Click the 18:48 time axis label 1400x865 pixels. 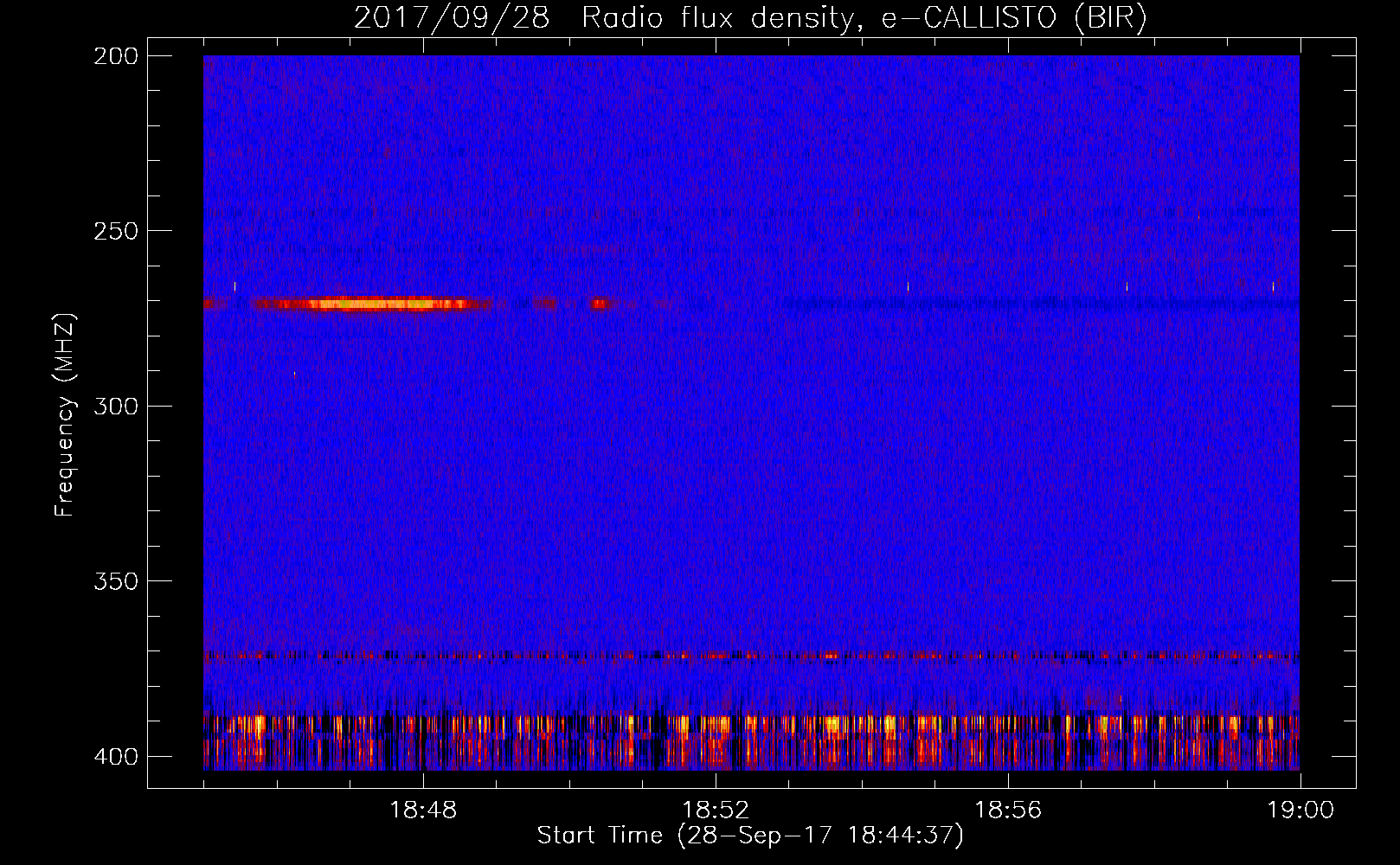point(423,811)
